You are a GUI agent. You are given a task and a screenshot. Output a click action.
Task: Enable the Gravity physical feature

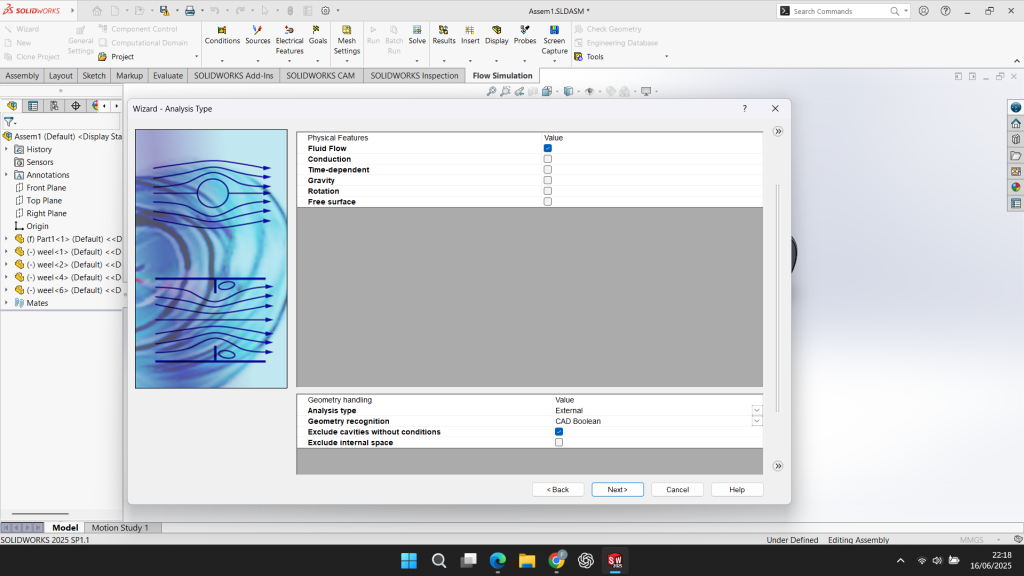[548, 181]
